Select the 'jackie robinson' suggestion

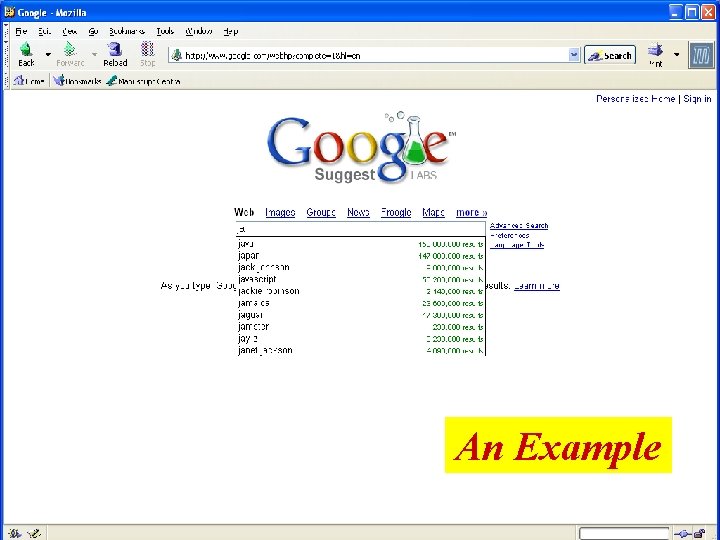click(x=361, y=291)
